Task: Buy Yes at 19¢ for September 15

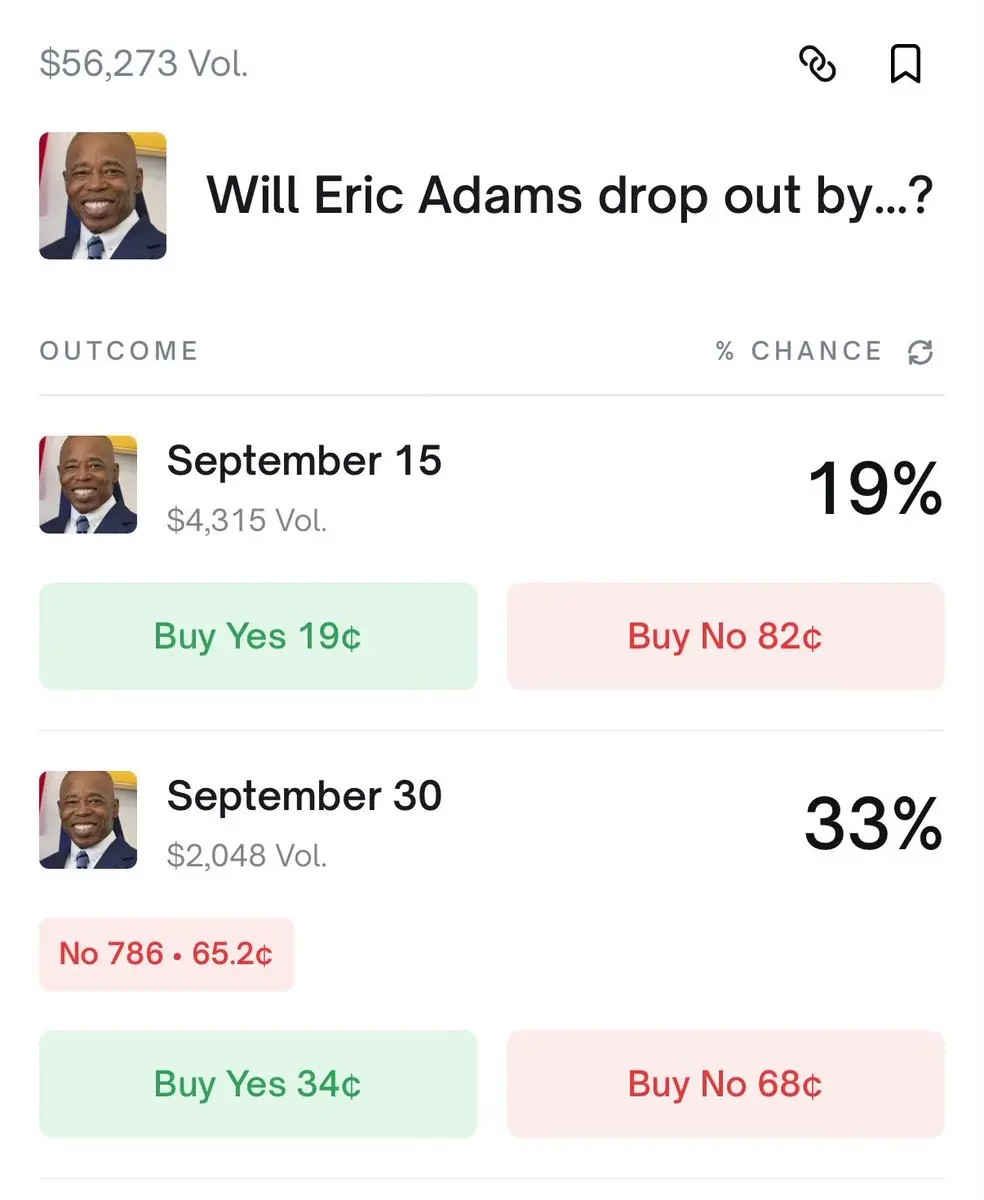Action: click(x=258, y=636)
